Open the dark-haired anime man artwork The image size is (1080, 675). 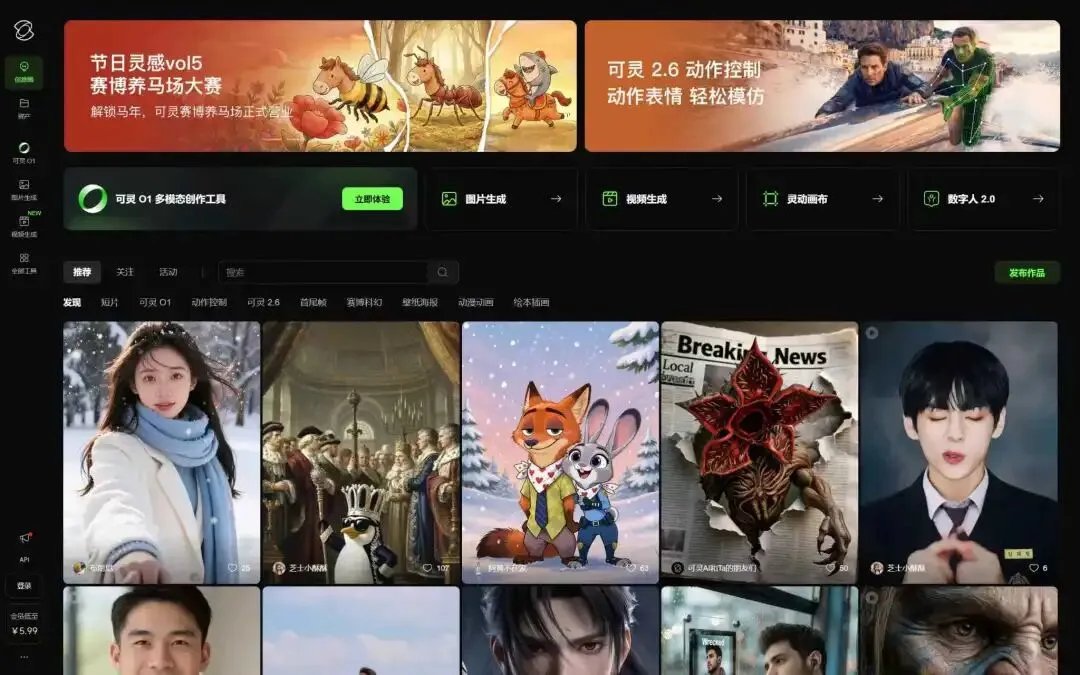pos(561,631)
